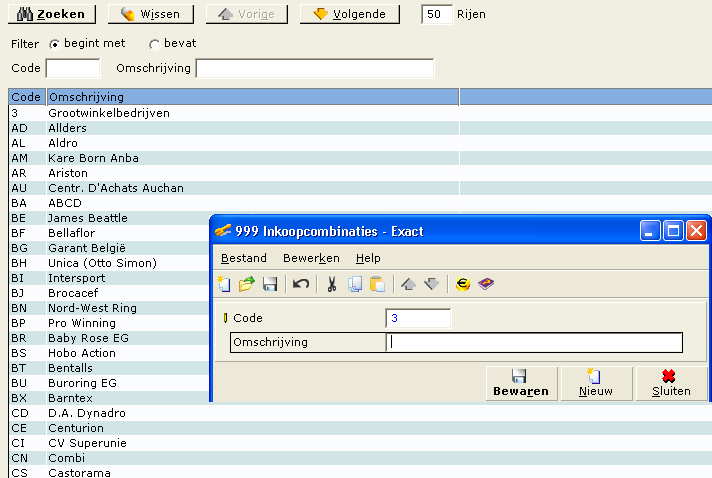Click the New document icon in Exact toolbar

tap(224, 284)
